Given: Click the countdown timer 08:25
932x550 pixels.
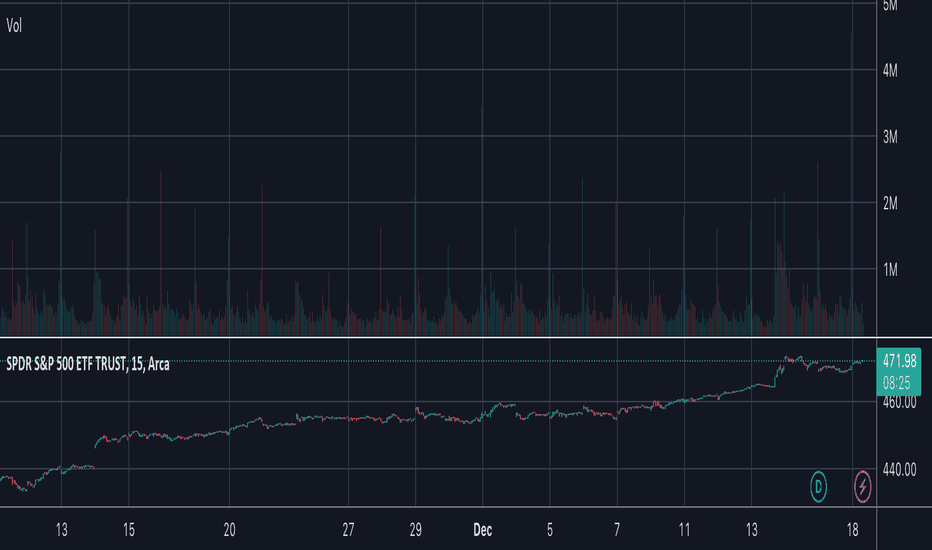Looking at the screenshot, I should point(896,384).
